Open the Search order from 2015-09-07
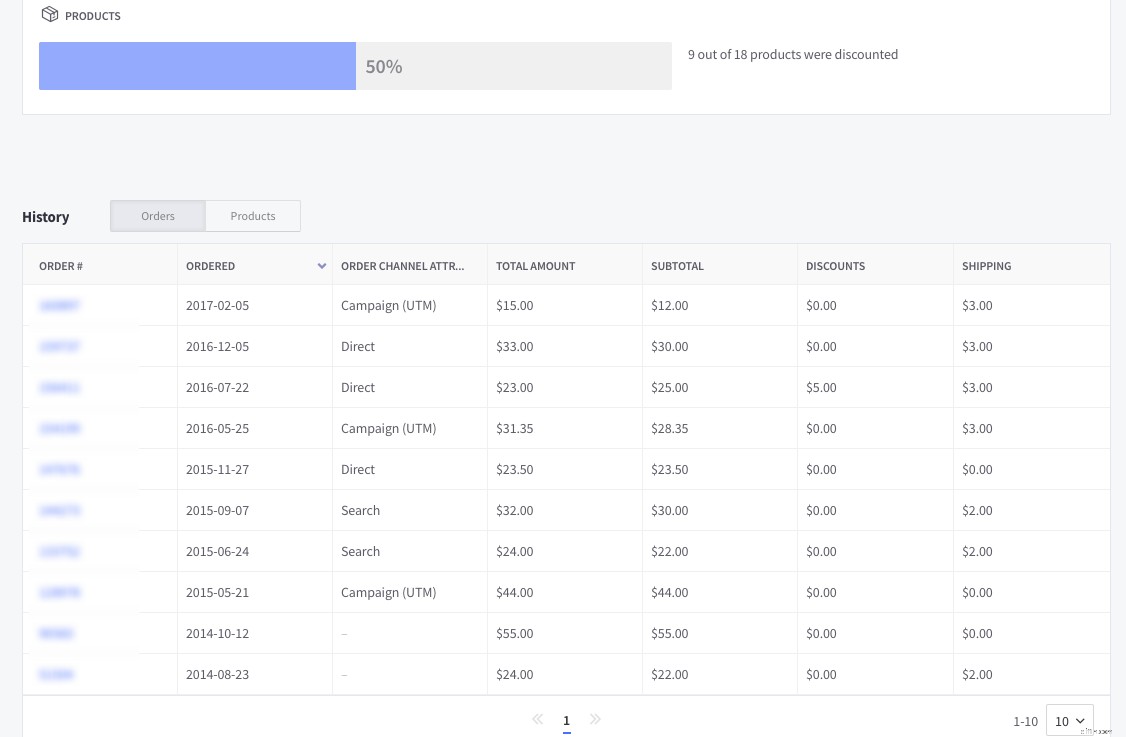Image resolution: width=1126 pixels, height=737 pixels. pyautogui.click(x=60, y=510)
